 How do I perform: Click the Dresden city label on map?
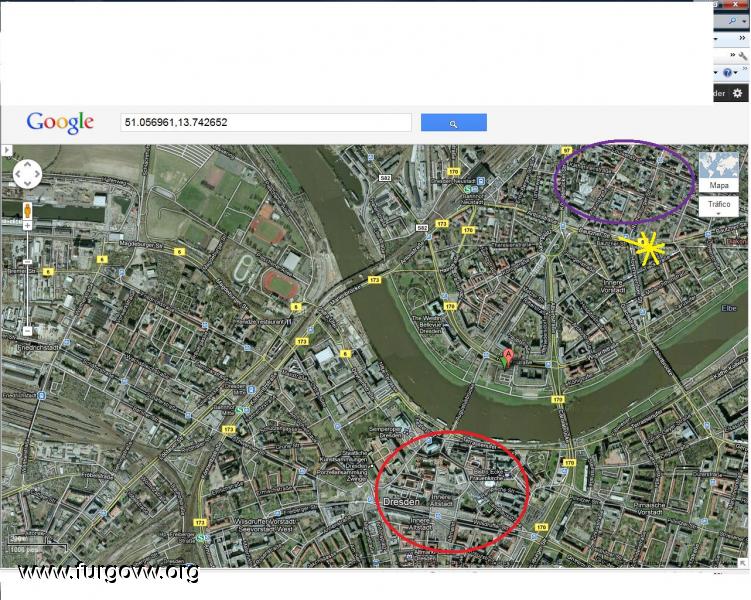[x=402, y=502]
